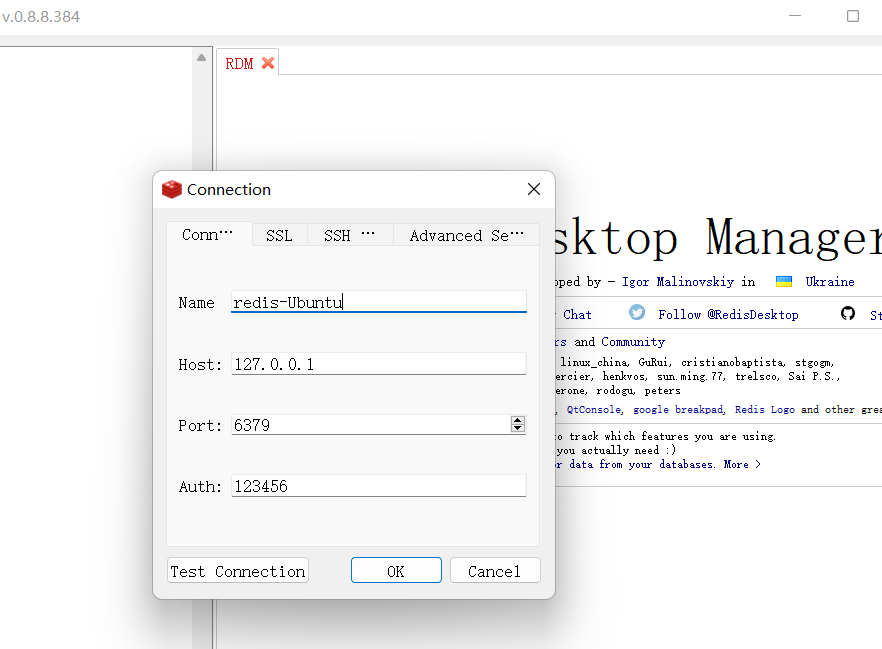Screen dimensions: 882x649
Task: Confirm the connection with OK
Action: (396, 571)
